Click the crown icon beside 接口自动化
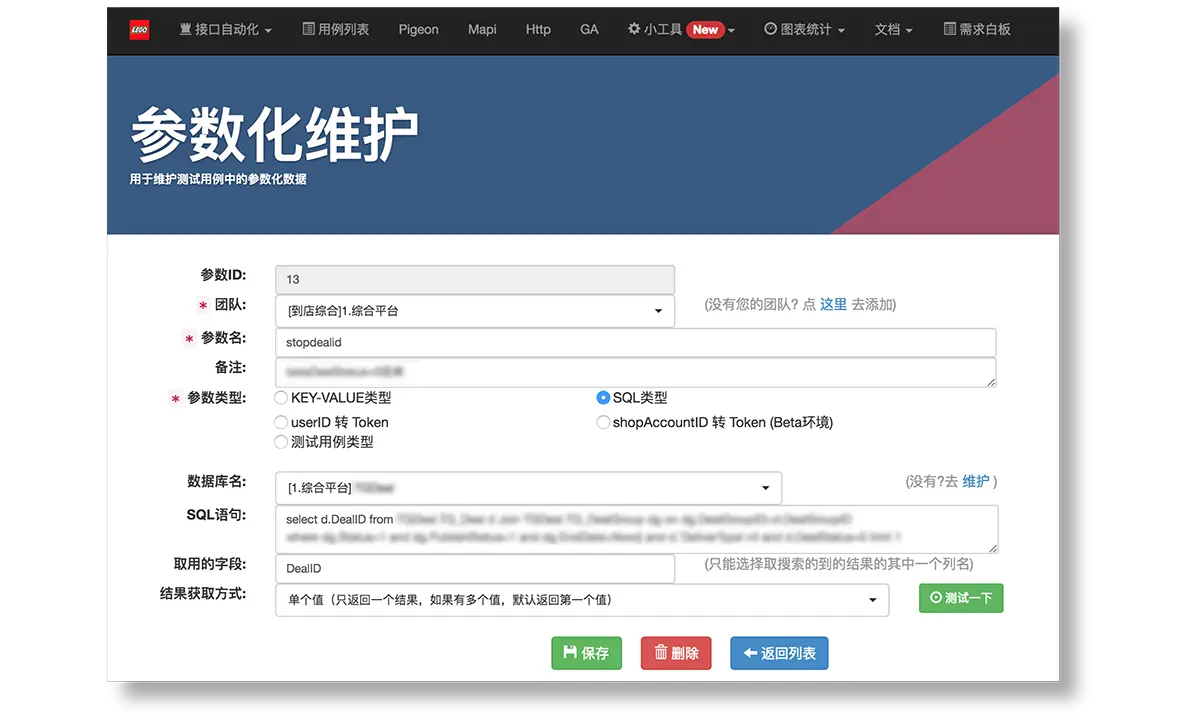The width and height of the screenshot is (1200, 722). click(185, 29)
